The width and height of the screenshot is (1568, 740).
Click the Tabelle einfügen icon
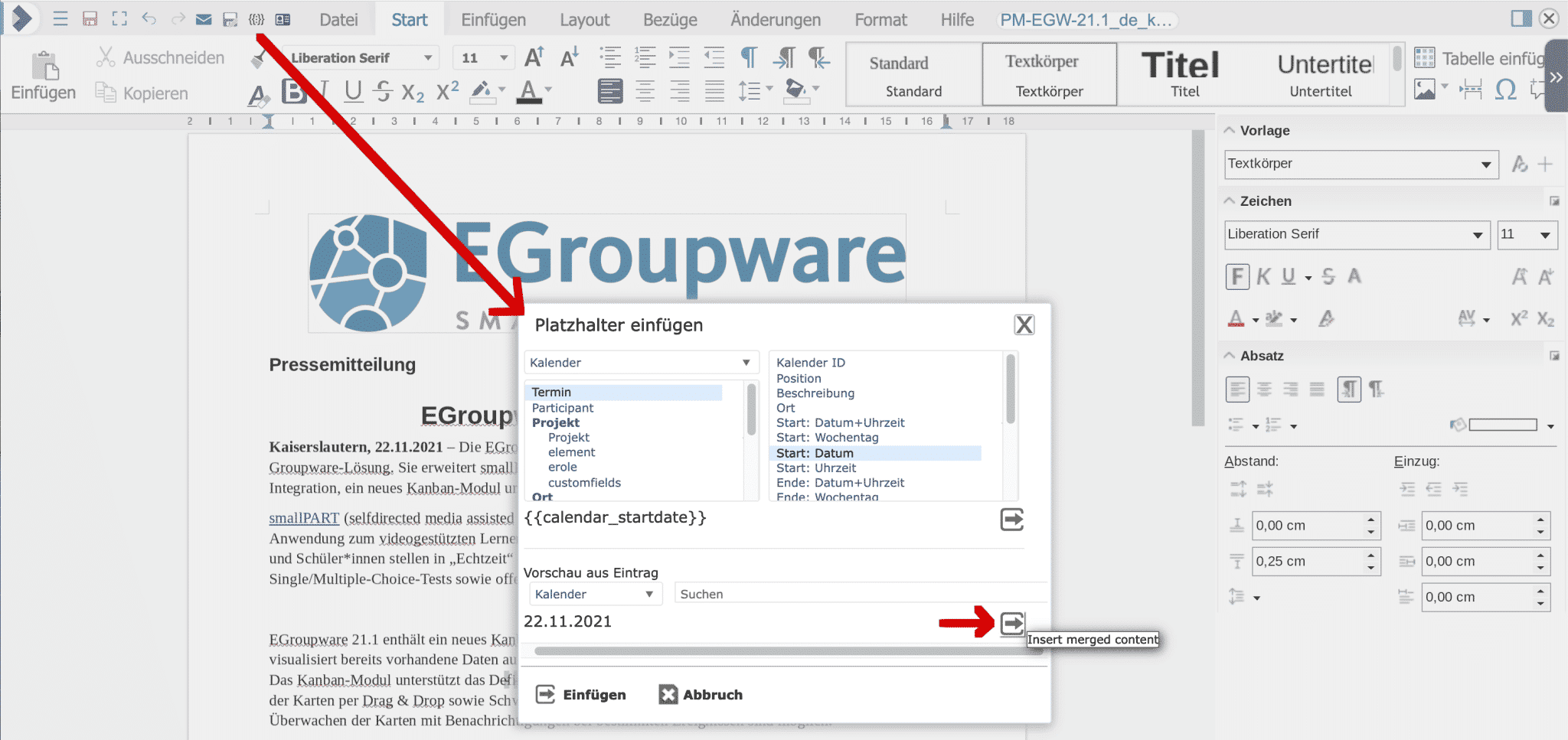1424,57
